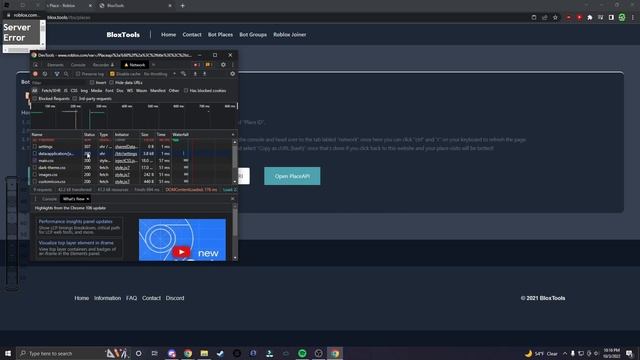This screenshot has height=360, width=640.
Task: Show hidden system tray icons chevron
Action: [565, 353]
